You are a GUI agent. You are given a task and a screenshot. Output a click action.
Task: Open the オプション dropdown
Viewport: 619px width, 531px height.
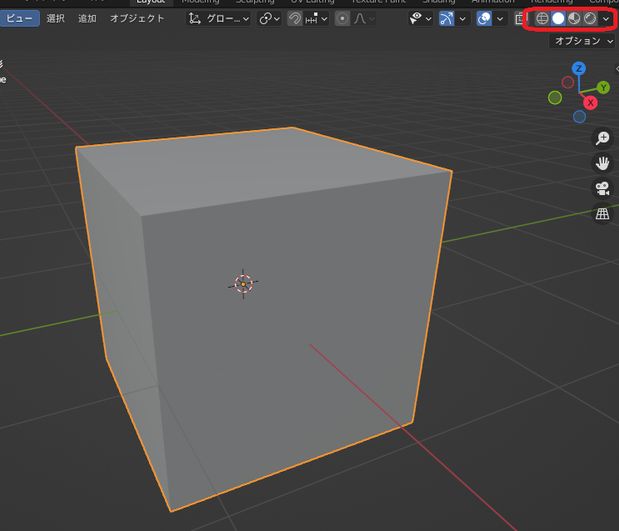point(583,41)
